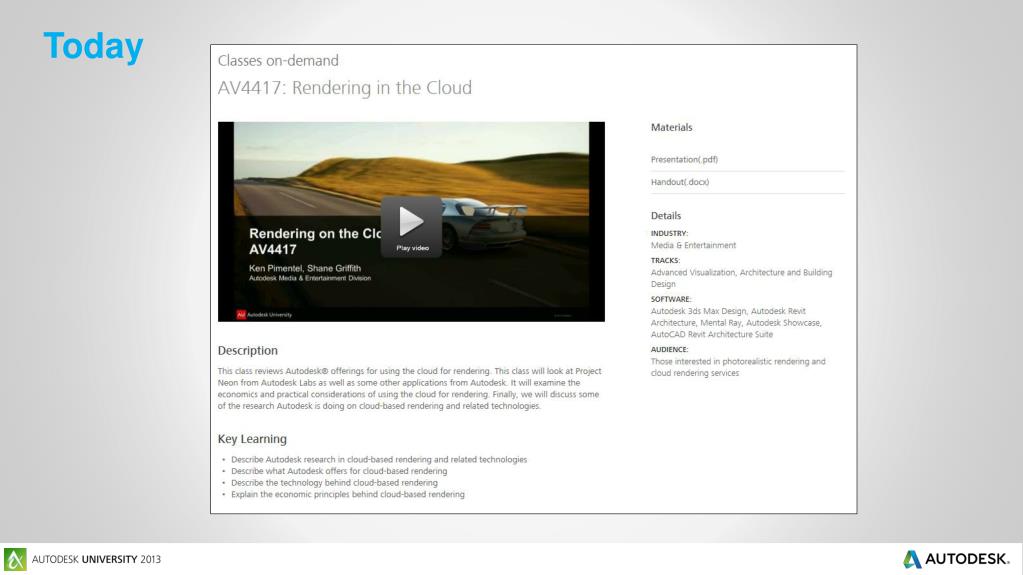
Task: Click the 'Materials' section heading
Action: (x=671, y=127)
